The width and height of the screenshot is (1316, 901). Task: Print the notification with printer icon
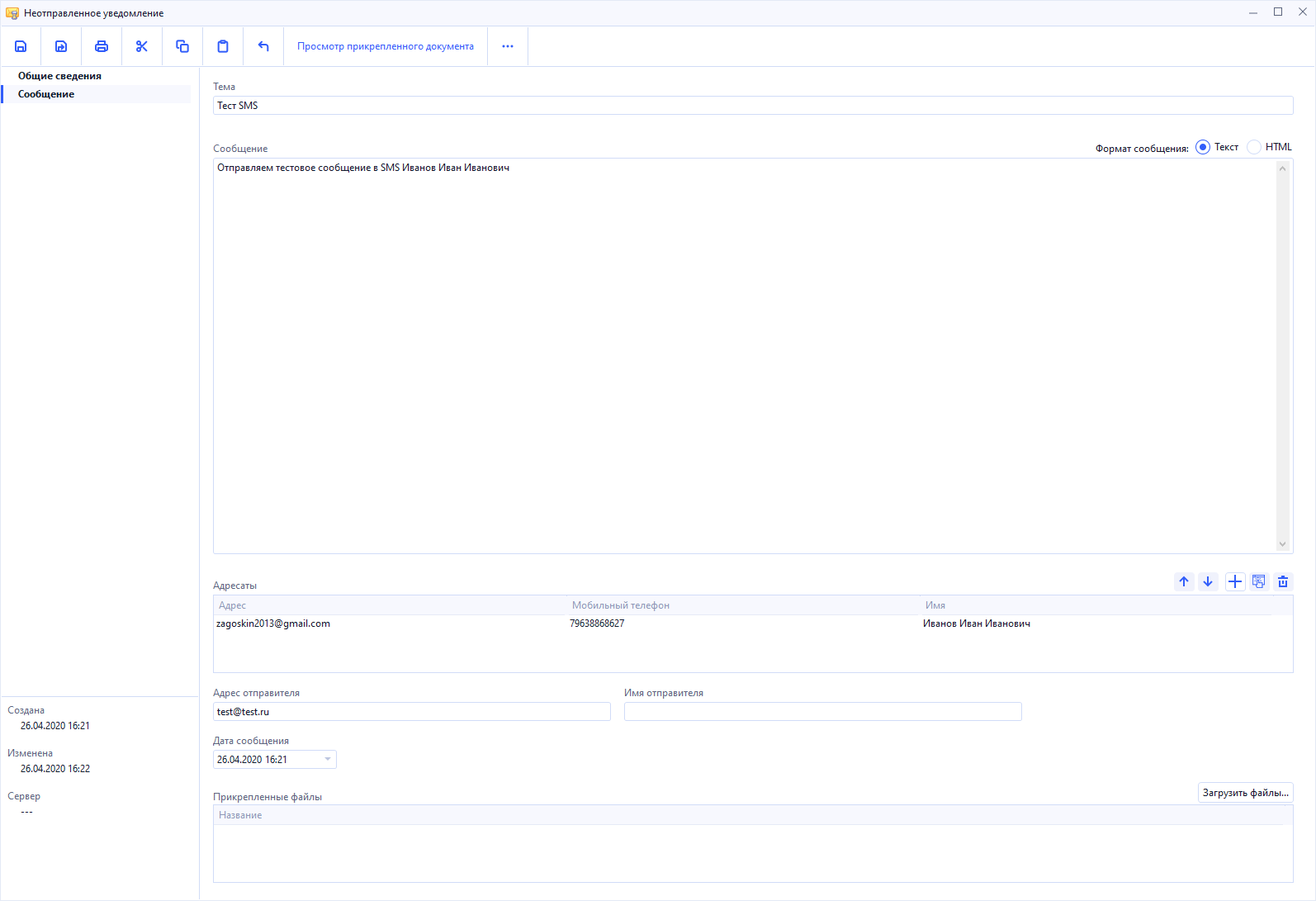(102, 46)
